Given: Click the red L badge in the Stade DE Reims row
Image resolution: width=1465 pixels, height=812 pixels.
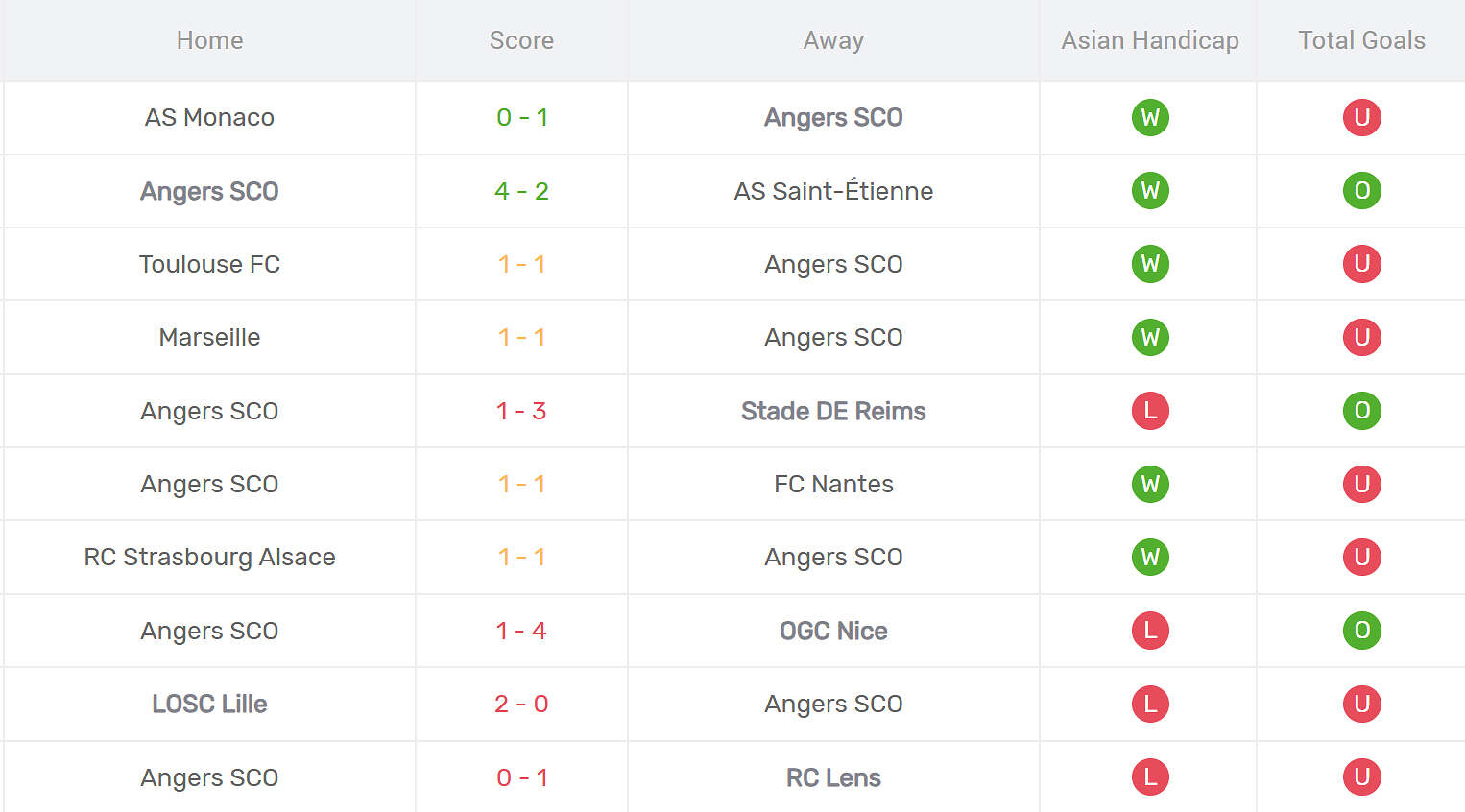Looking at the screenshot, I should (1150, 411).
